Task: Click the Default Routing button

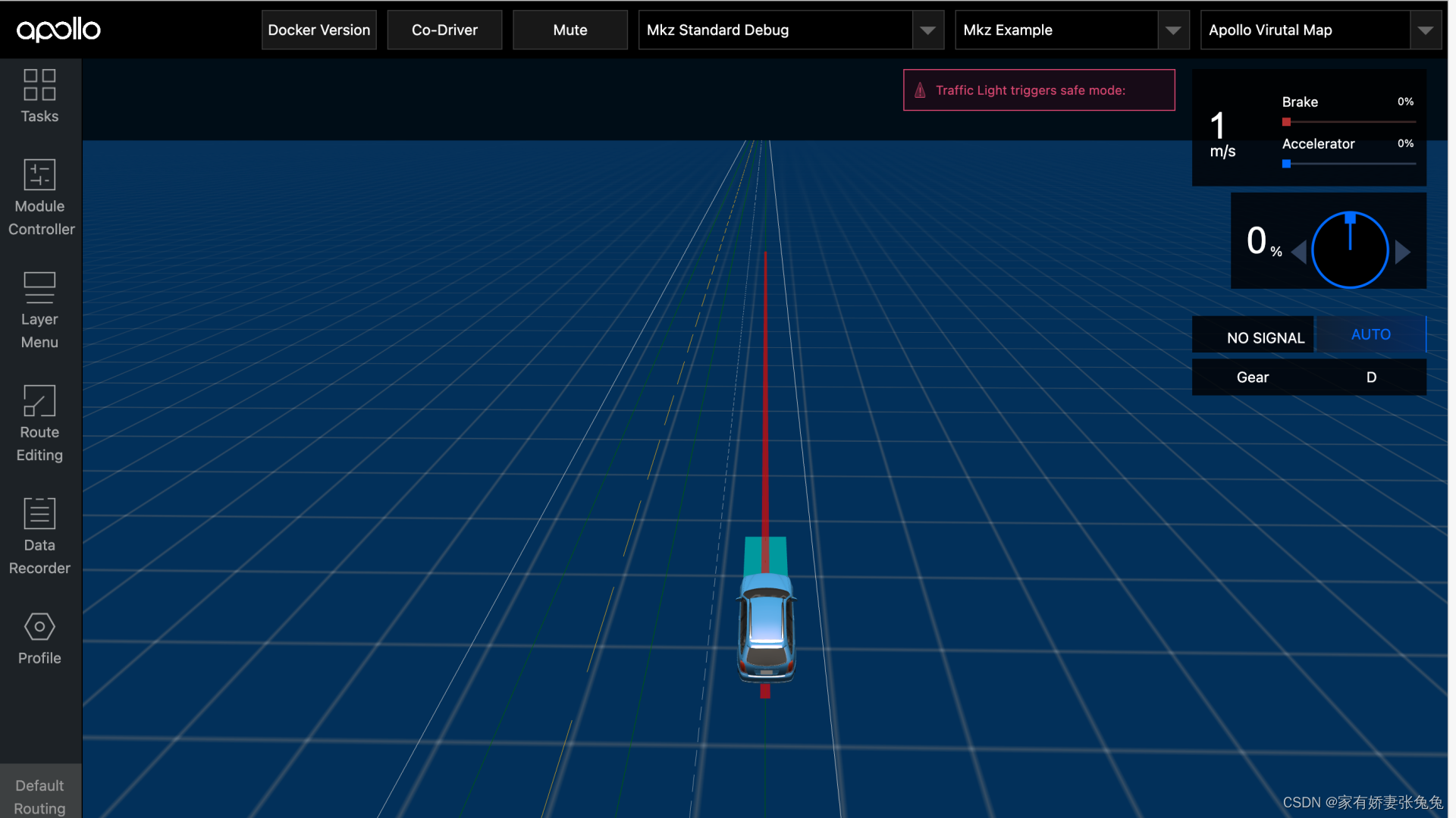Action: 40,792
